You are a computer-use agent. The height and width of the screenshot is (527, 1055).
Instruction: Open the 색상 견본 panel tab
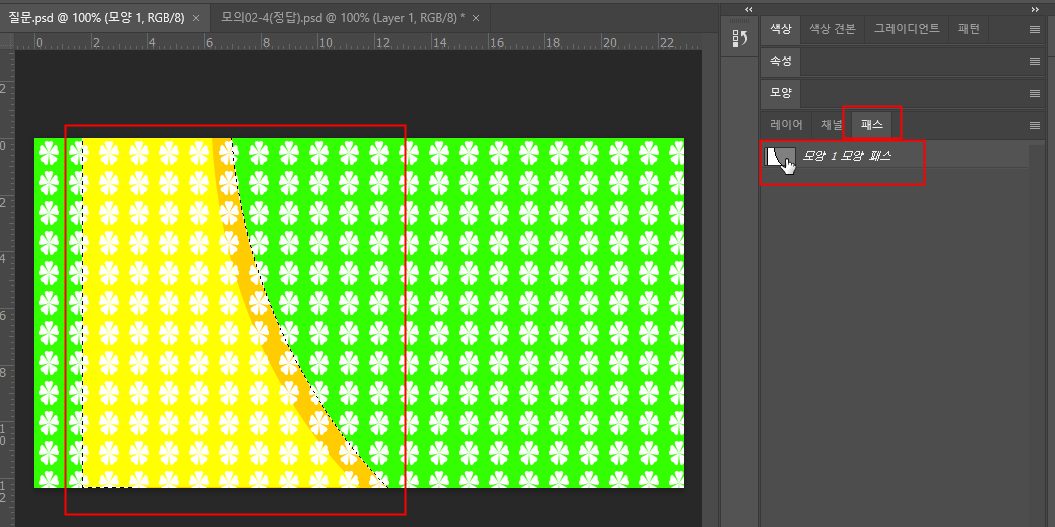pyautogui.click(x=832, y=29)
